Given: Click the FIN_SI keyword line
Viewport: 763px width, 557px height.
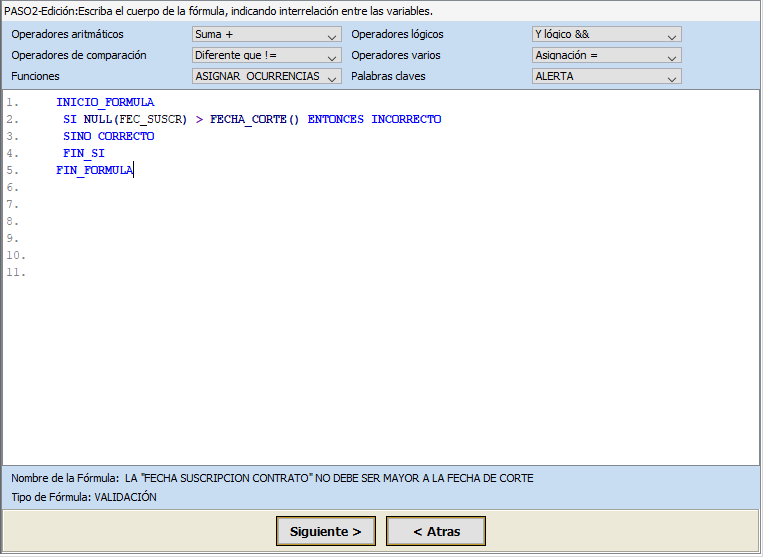Looking at the screenshot, I should coord(83,153).
